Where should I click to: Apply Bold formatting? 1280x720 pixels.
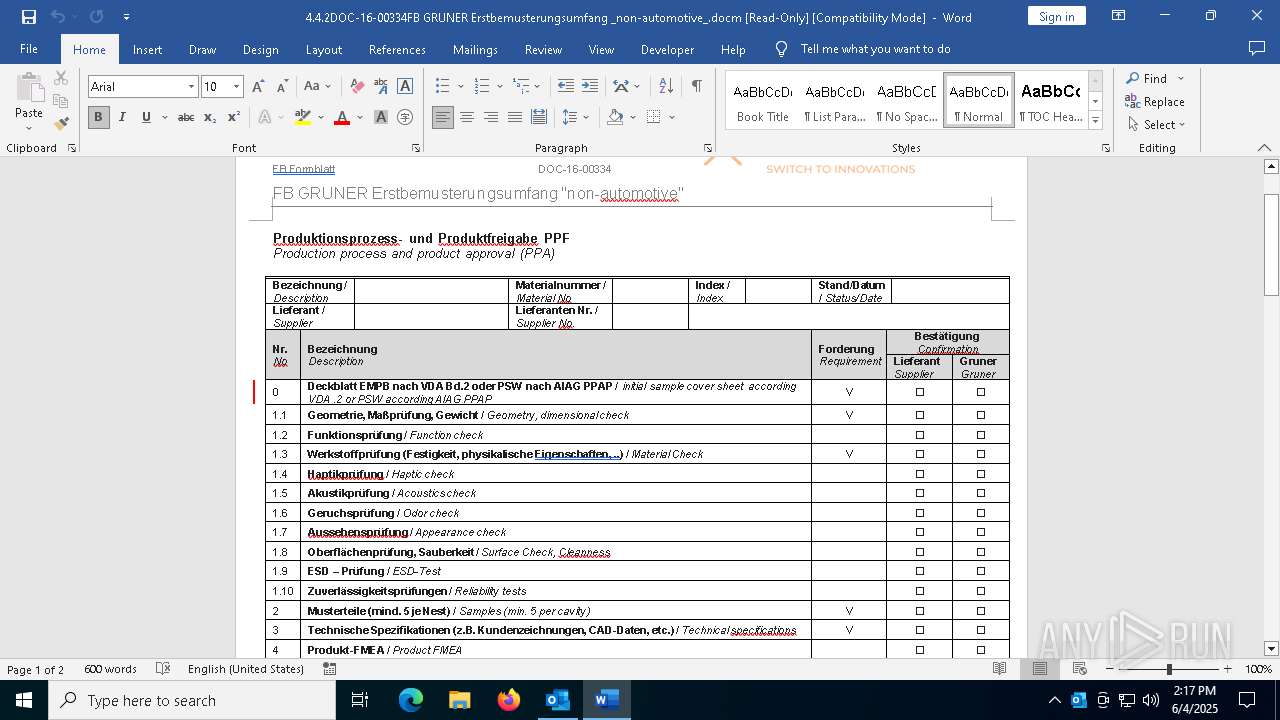[98, 117]
